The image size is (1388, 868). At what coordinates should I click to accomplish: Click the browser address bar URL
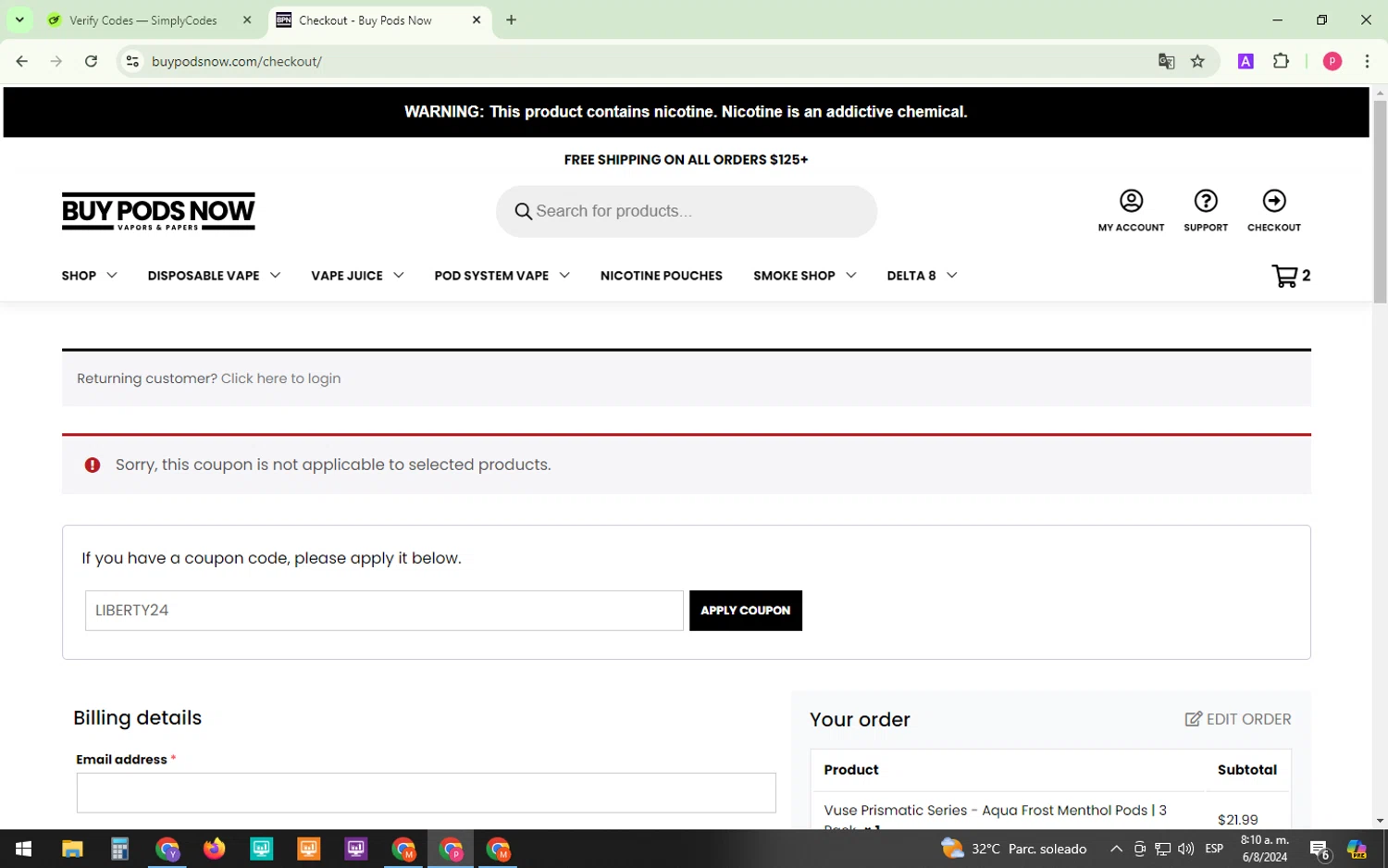[237, 61]
